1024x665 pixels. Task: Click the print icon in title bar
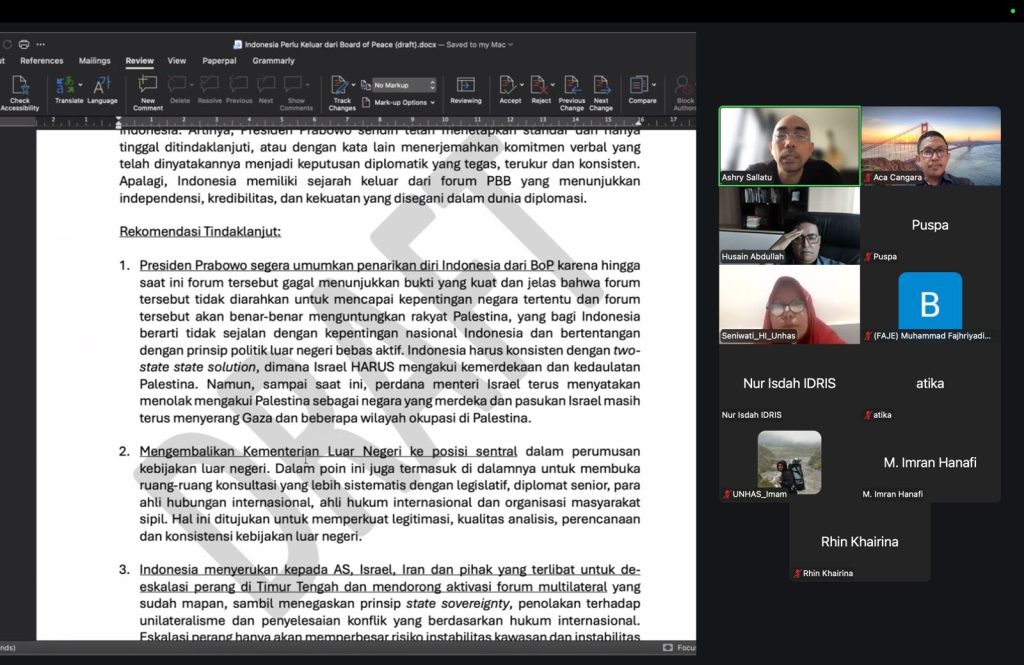(x=24, y=44)
